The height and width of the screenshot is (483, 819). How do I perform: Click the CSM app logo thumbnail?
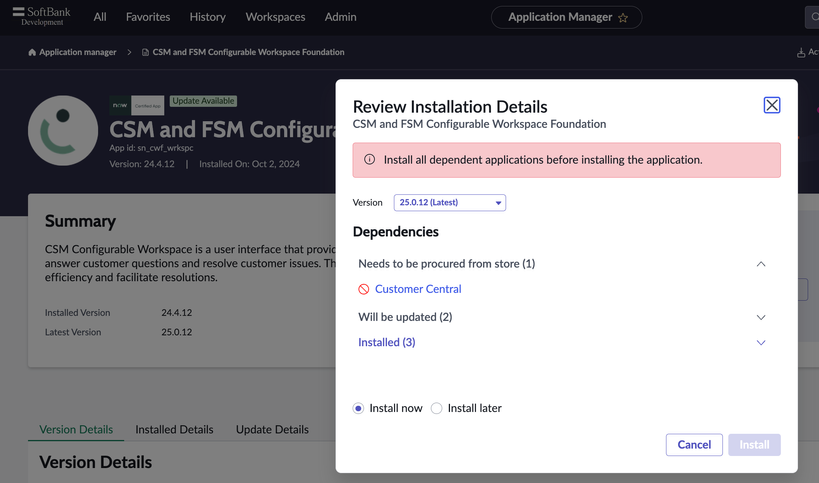coord(63,131)
